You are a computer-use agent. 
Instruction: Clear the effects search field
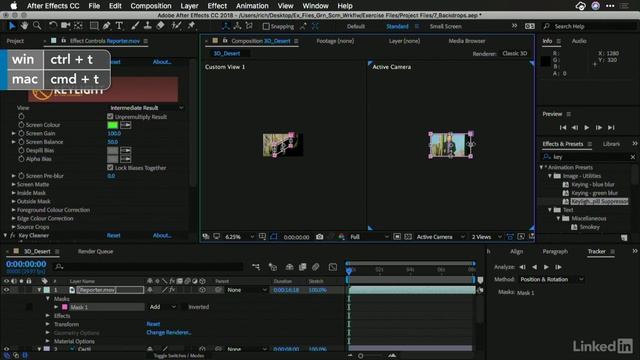pos(633,157)
